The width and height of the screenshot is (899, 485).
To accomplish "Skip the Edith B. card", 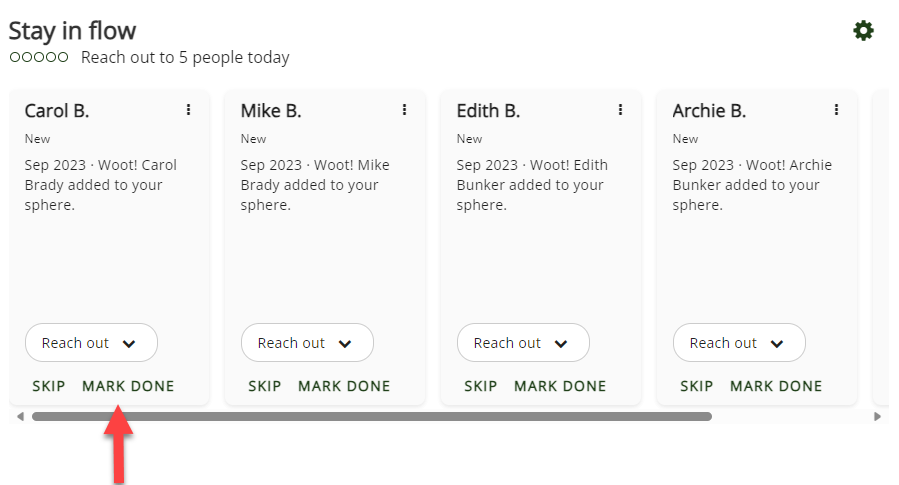I will click(481, 386).
